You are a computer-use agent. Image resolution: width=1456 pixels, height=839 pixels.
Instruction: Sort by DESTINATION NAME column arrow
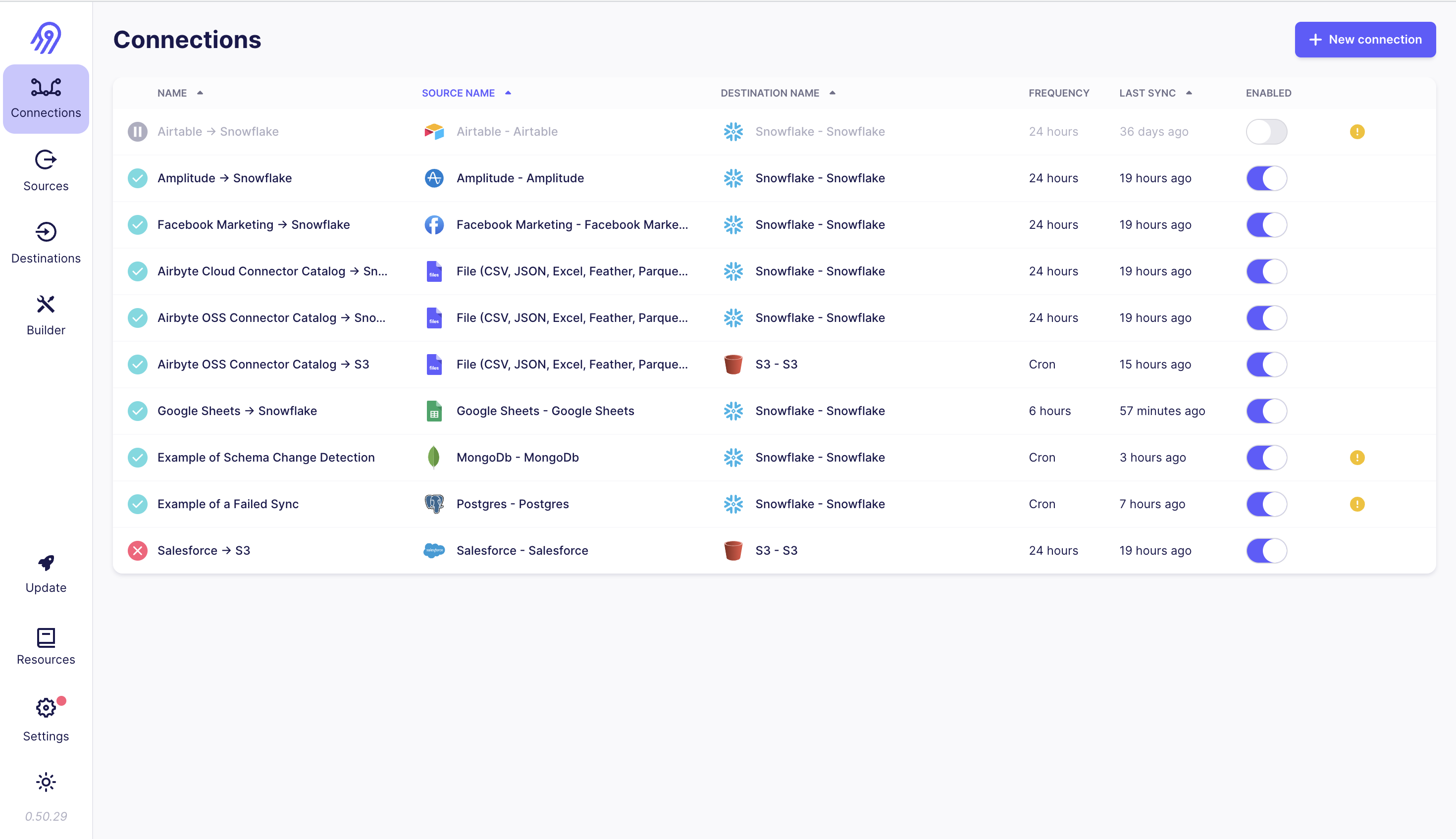coord(832,93)
